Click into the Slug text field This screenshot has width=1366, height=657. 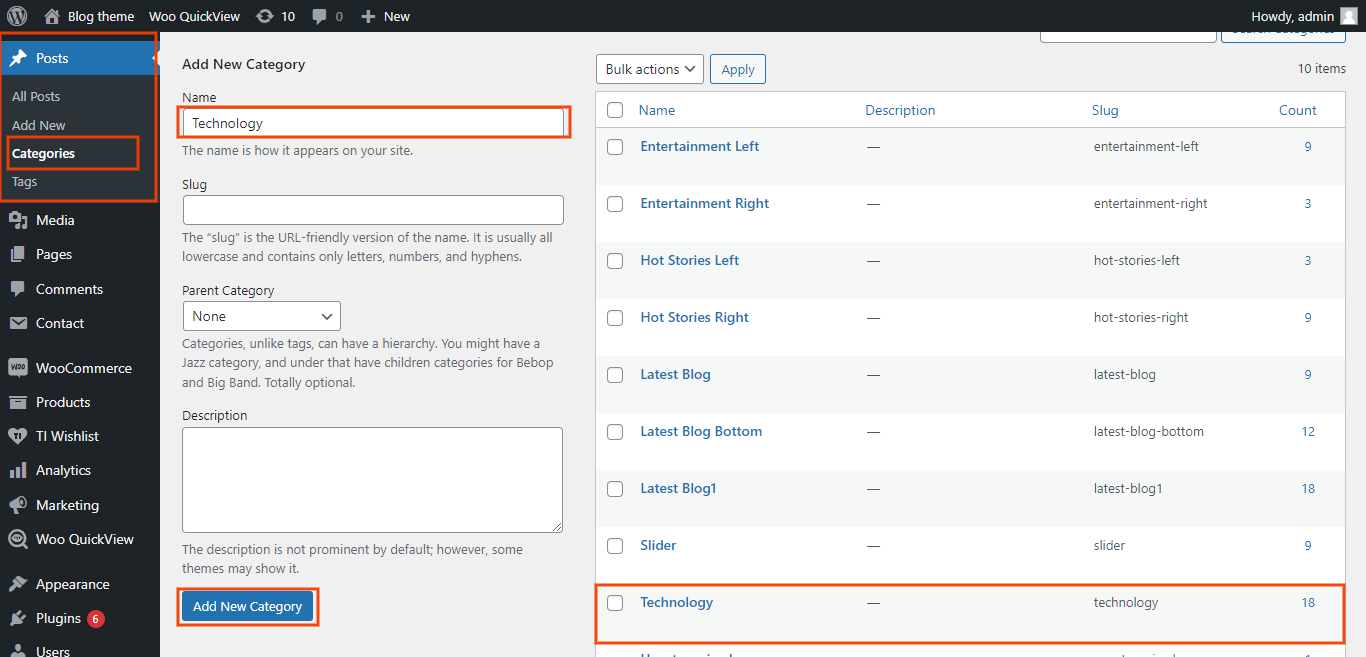pyautogui.click(x=373, y=210)
